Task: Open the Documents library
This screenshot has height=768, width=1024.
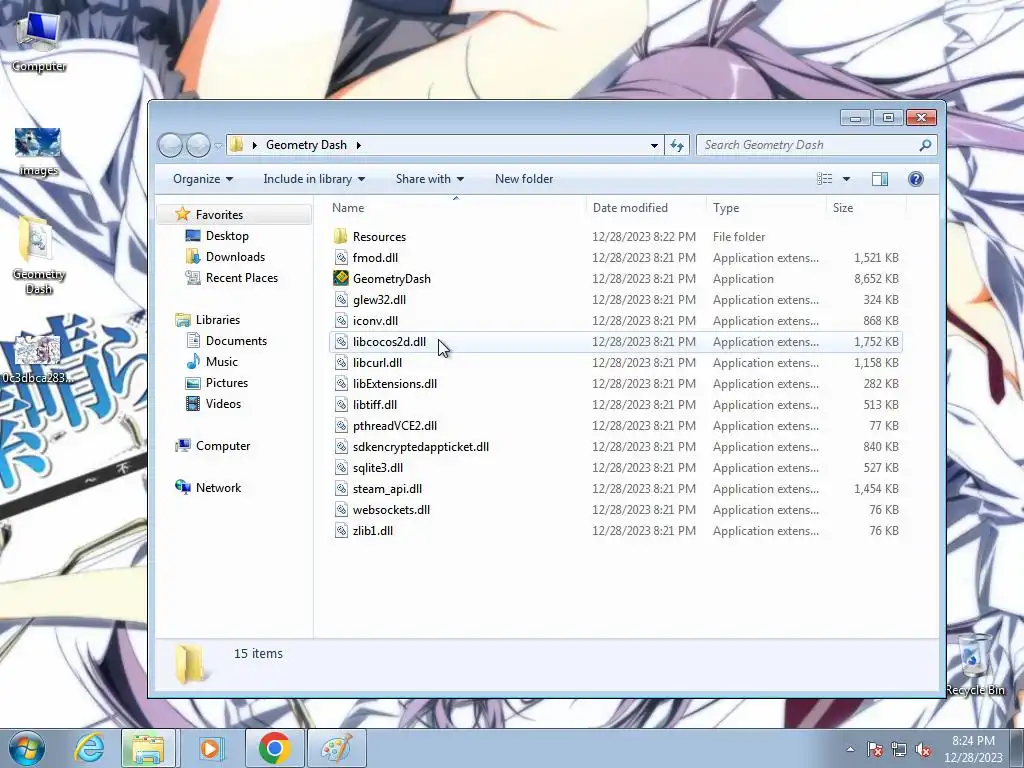Action: (x=236, y=341)
